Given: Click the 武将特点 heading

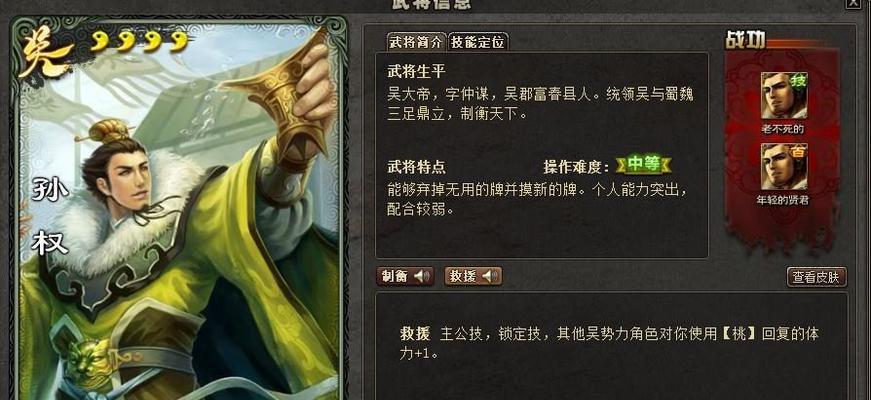Looking at the screenshot, I should coord(417,166).
